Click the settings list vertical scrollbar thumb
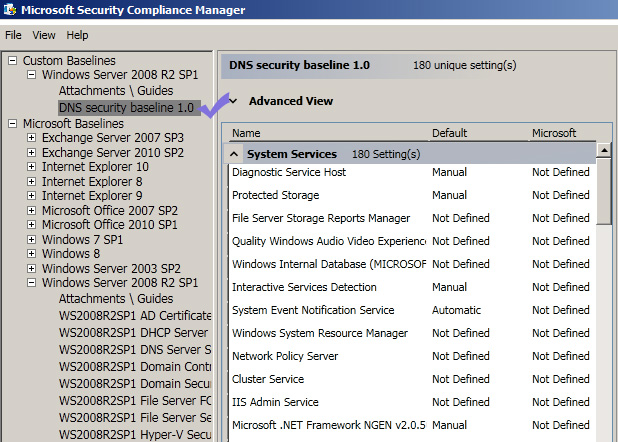This screenshot has width=618, height=442. pyautogui.click(x=604, y=191)
